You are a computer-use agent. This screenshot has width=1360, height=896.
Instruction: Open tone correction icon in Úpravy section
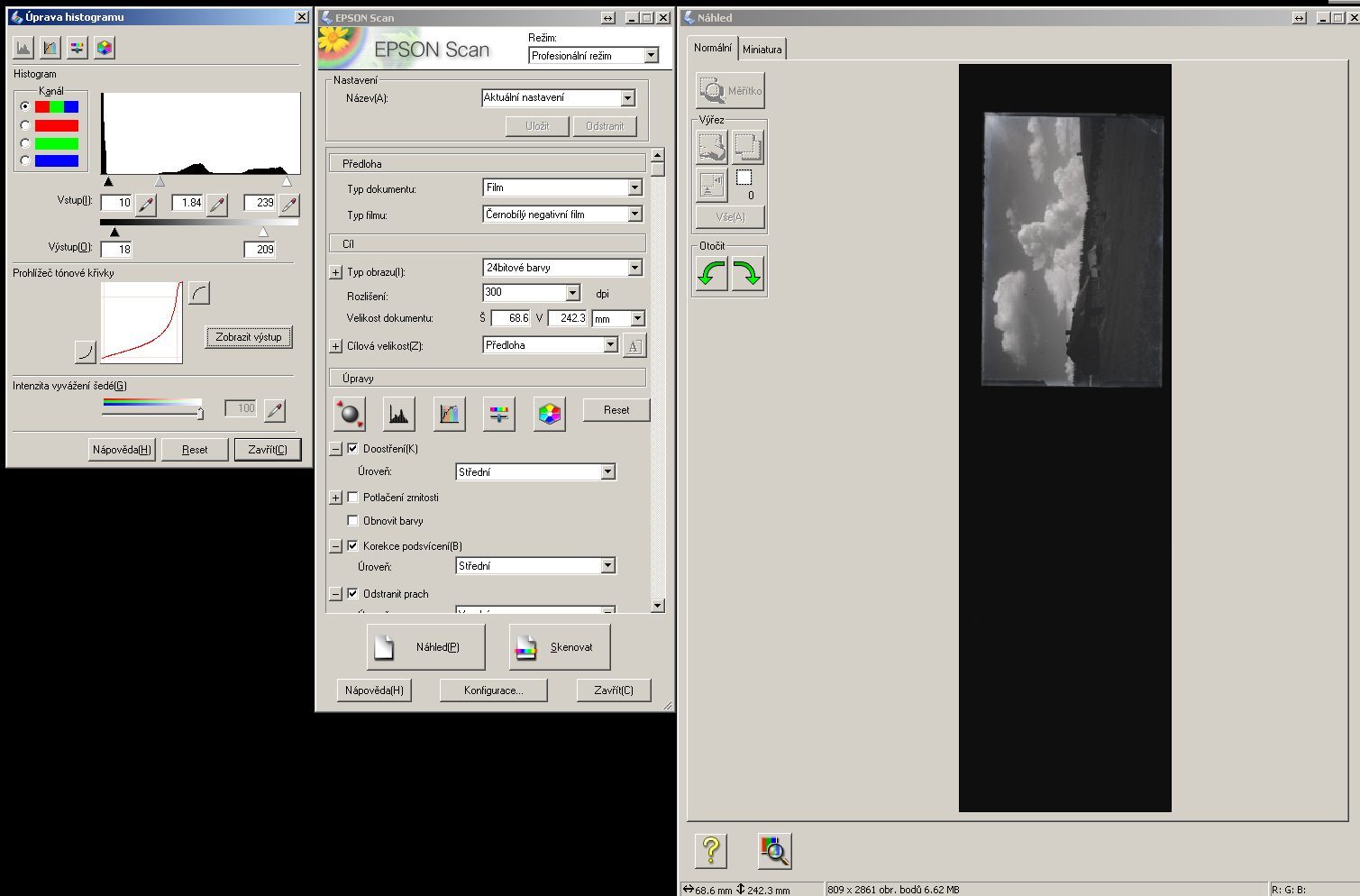[449, 414]
